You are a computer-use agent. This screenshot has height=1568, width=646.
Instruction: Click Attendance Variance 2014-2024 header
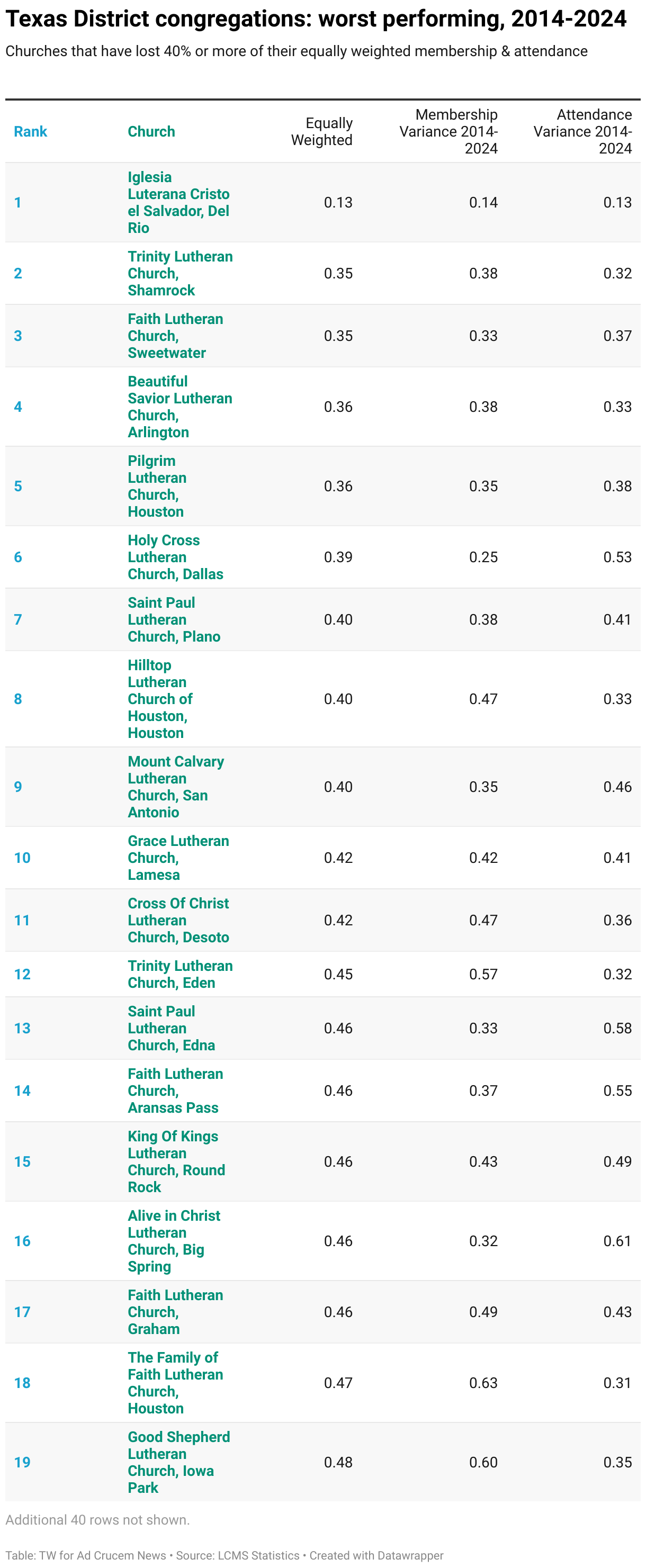tap(582, 131)
